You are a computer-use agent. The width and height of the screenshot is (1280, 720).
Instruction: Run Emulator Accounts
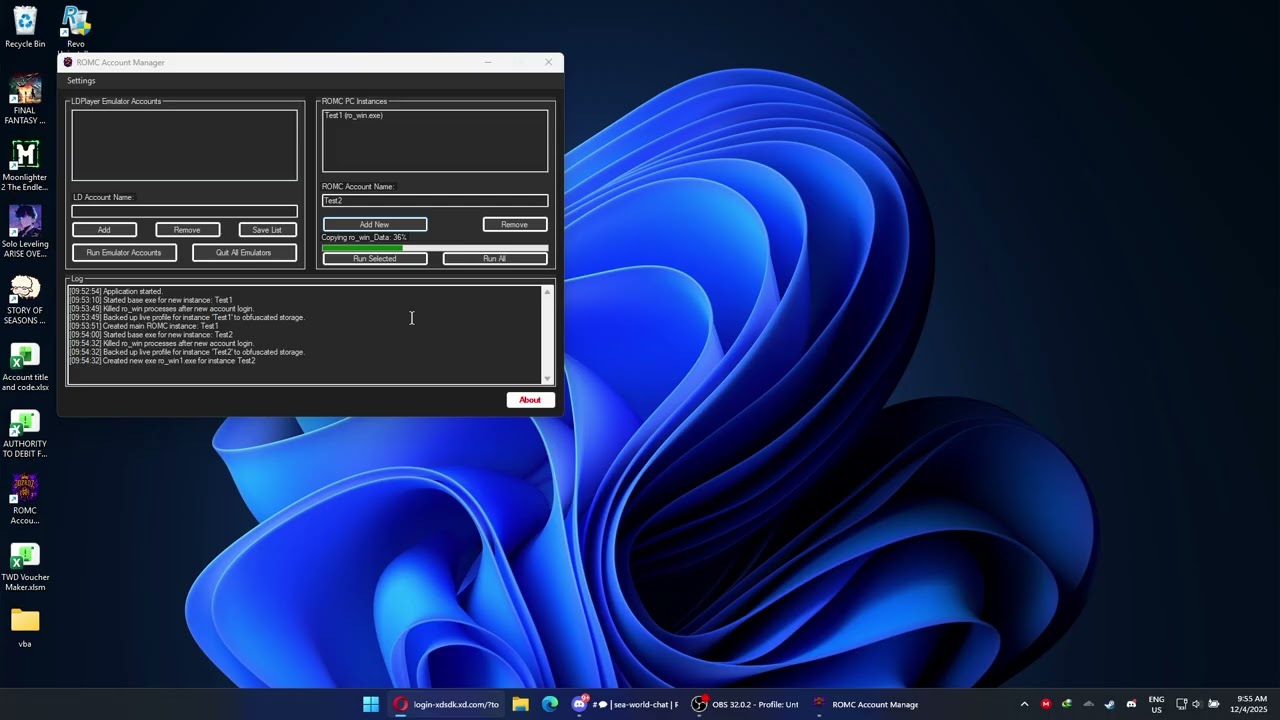pyautogui.click(x=124, y=253)
